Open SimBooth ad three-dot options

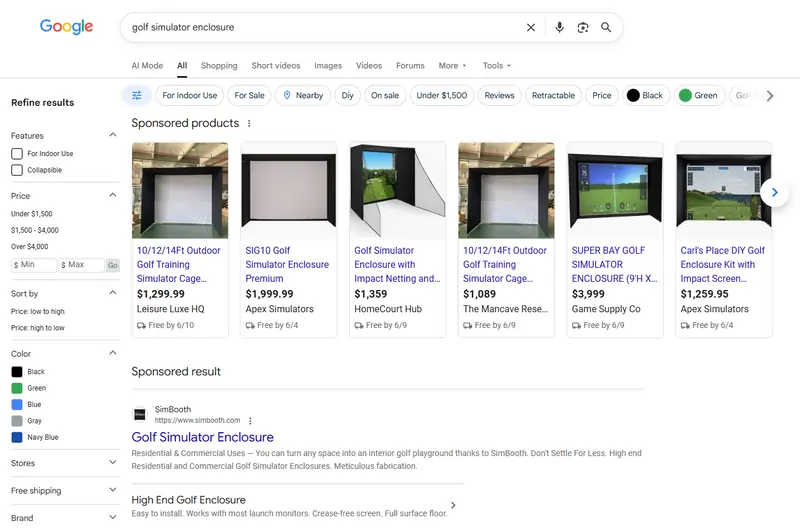[x=250, y=421]
